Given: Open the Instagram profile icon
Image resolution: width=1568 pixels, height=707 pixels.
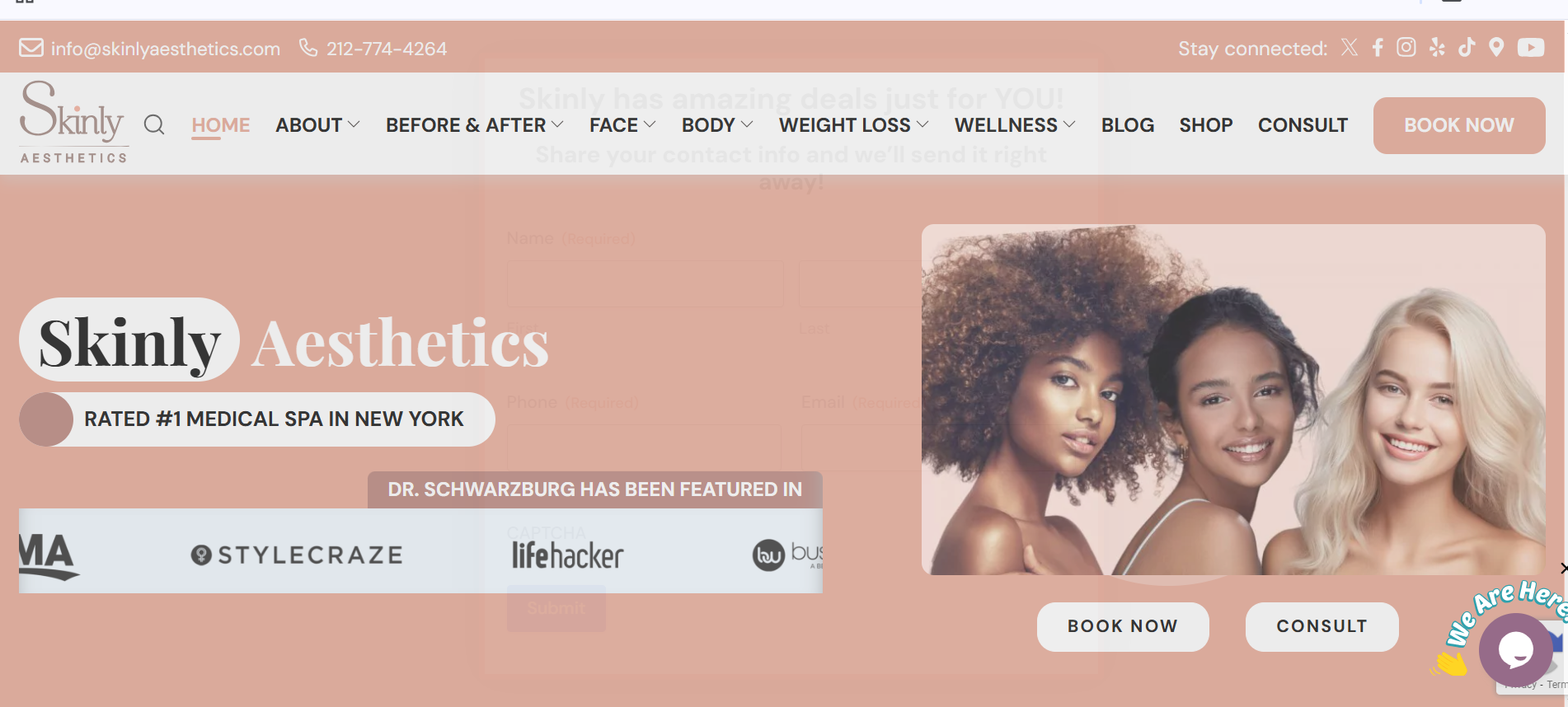Looking at the screenshot, I should pyautogui.click(x=1406, y=48).
